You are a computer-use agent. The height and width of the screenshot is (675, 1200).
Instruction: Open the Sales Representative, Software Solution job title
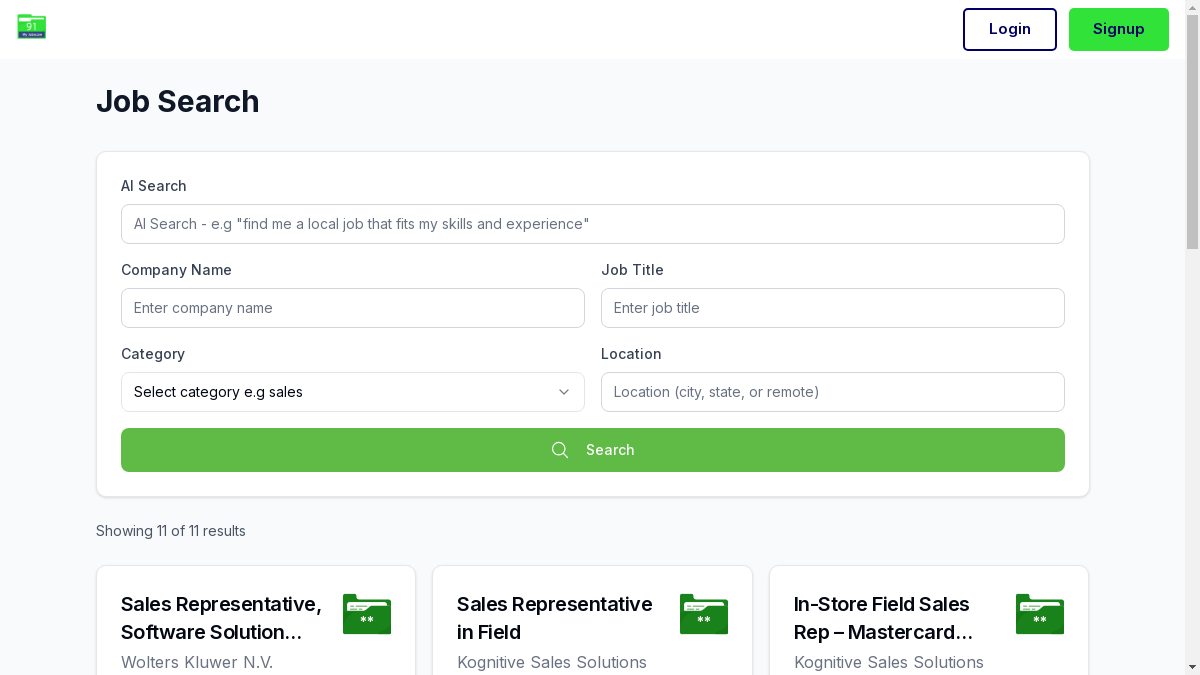tap(221, 618)
